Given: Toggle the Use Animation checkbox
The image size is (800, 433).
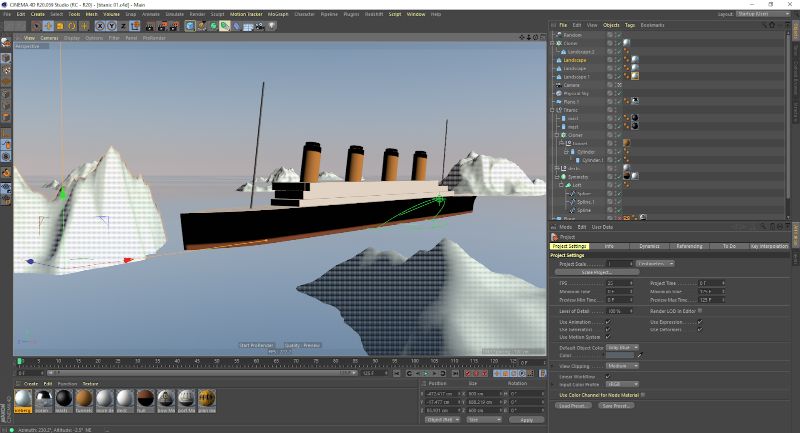Looking at the screenshot, I should coord(607,322).
